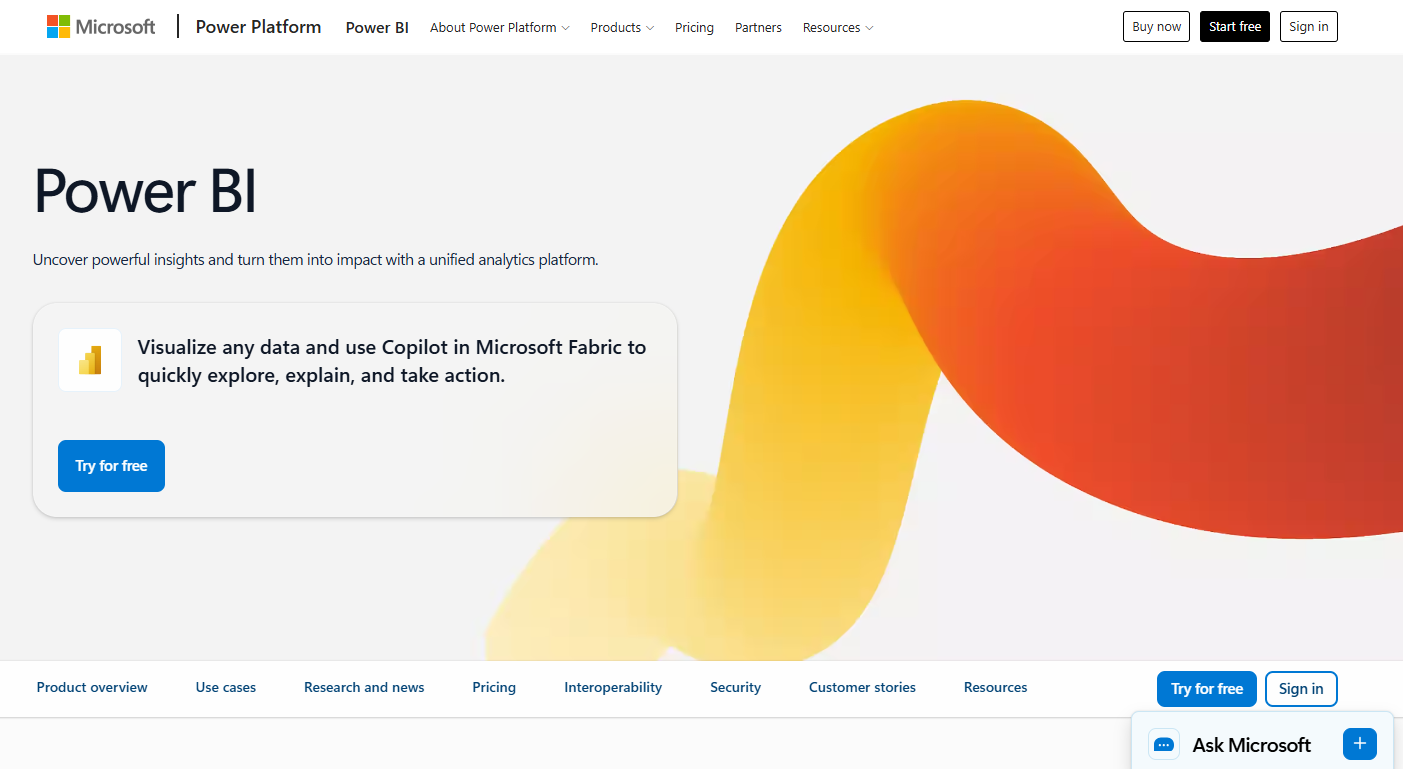Screen dimensions: 1403x769
Task: Select the Product overview tab
Action: (x=92, y=687)
